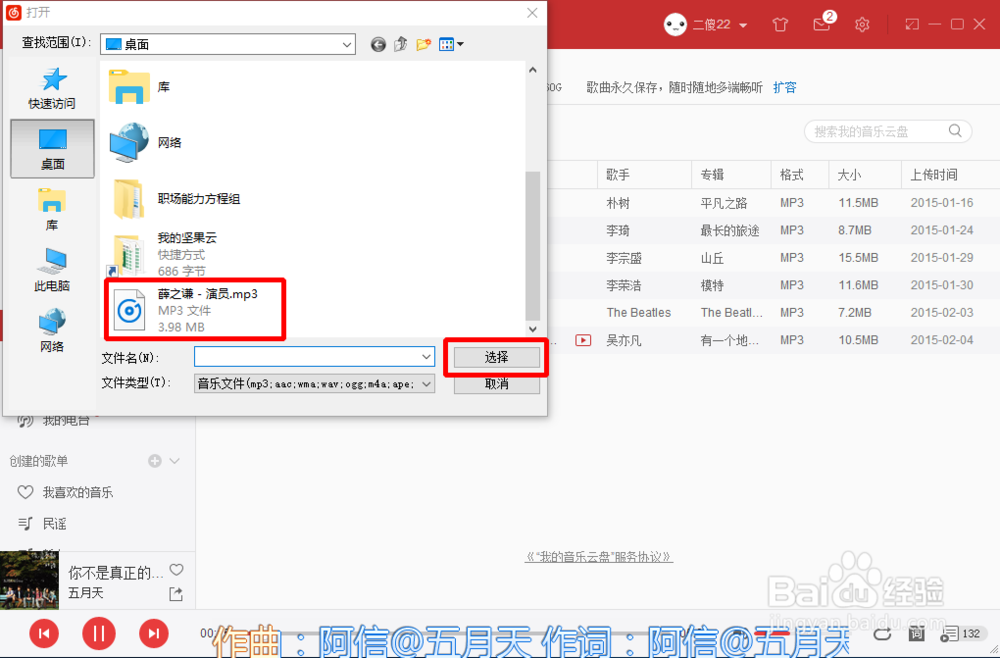Select The Beatles song row
The height and width of the screenshot is (658, 1000).
point(774,312)
